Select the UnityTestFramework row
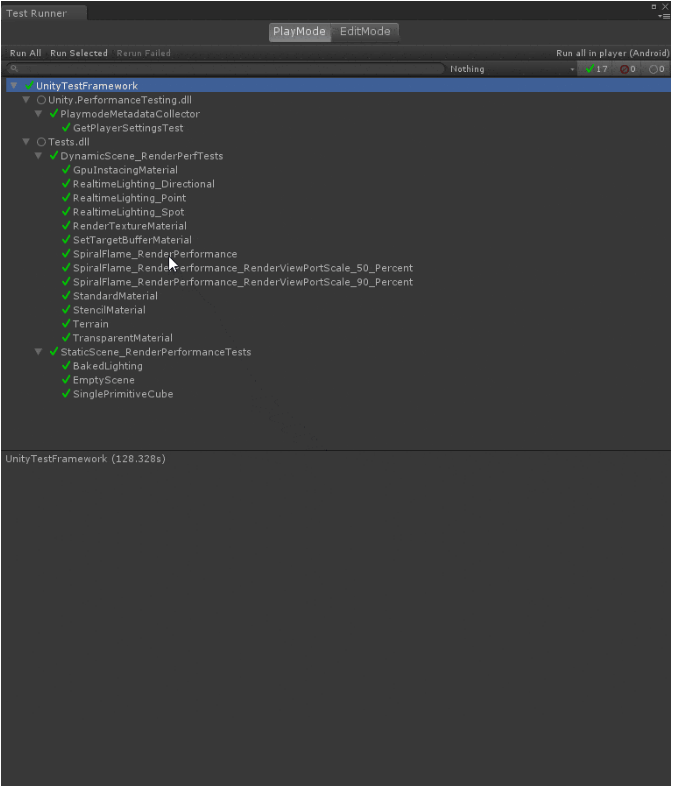 point(338,86)
